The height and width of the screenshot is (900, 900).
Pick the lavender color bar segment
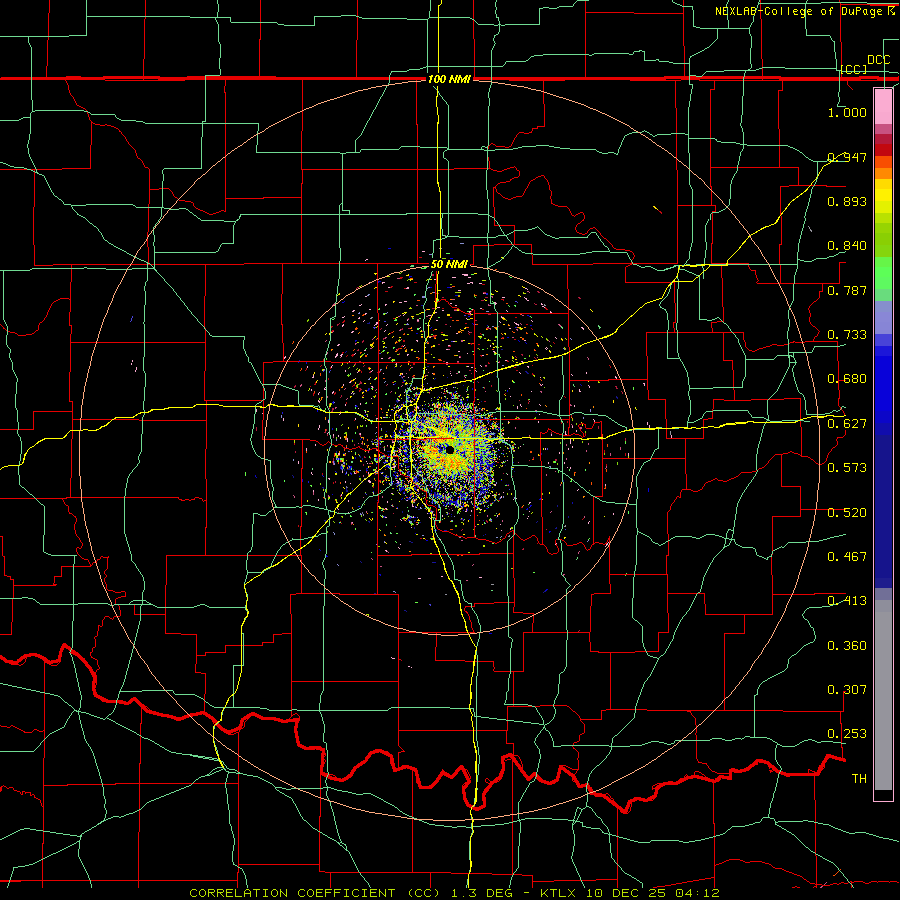click(x=883, y=317)
